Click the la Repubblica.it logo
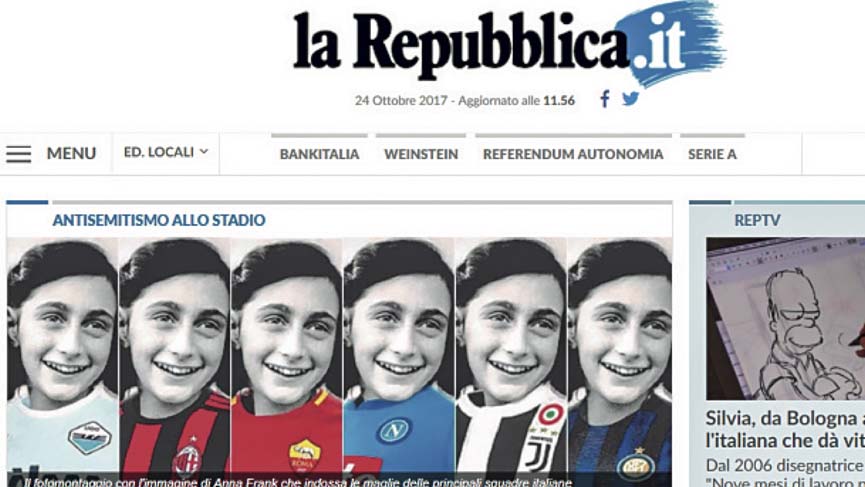The image size is (865, 487). pos(509,45)
